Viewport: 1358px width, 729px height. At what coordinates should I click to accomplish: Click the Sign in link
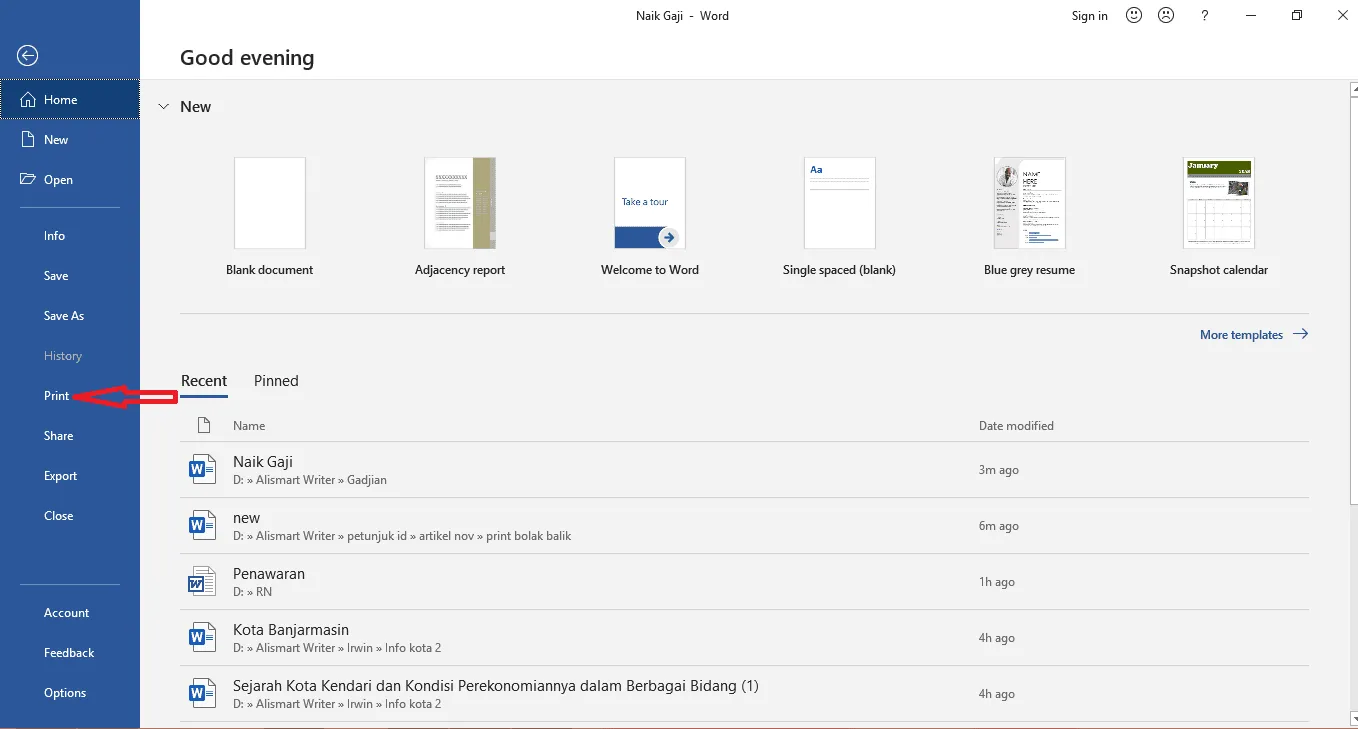click(1089, 16)
